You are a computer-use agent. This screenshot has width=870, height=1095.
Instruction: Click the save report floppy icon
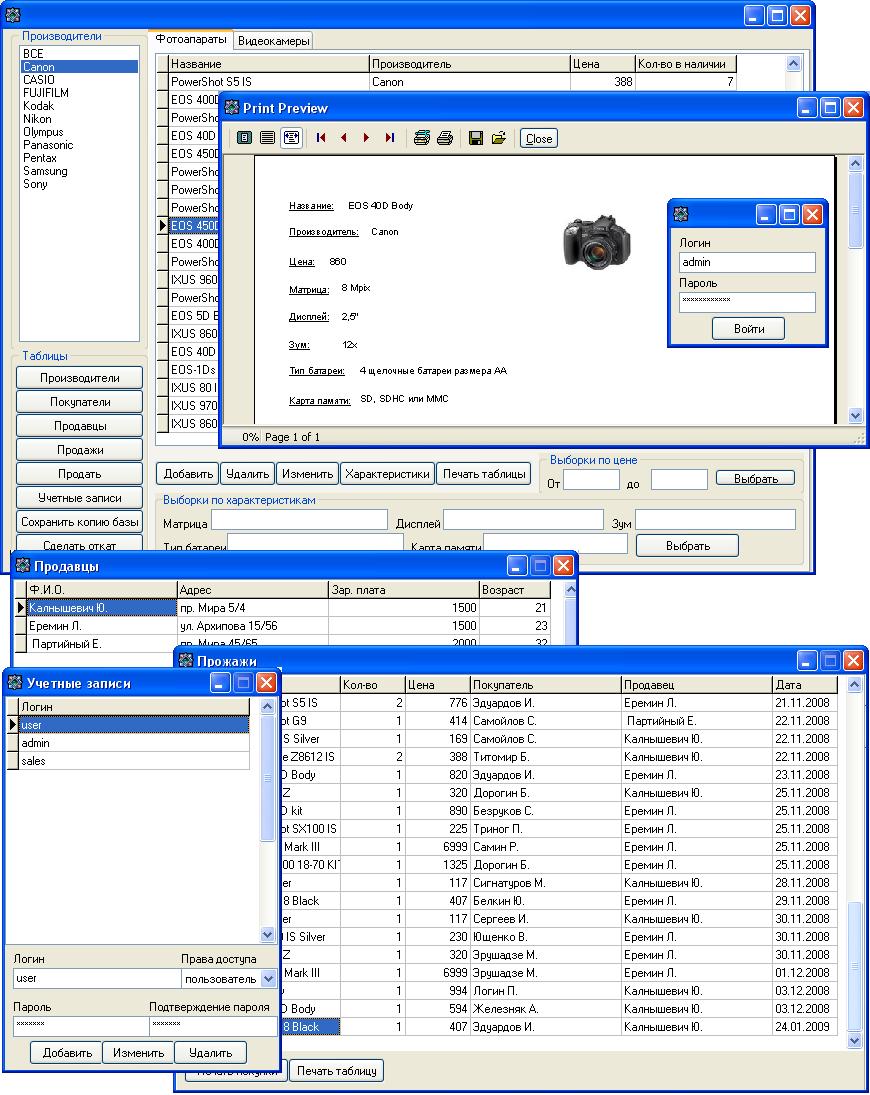click(476, 138)
